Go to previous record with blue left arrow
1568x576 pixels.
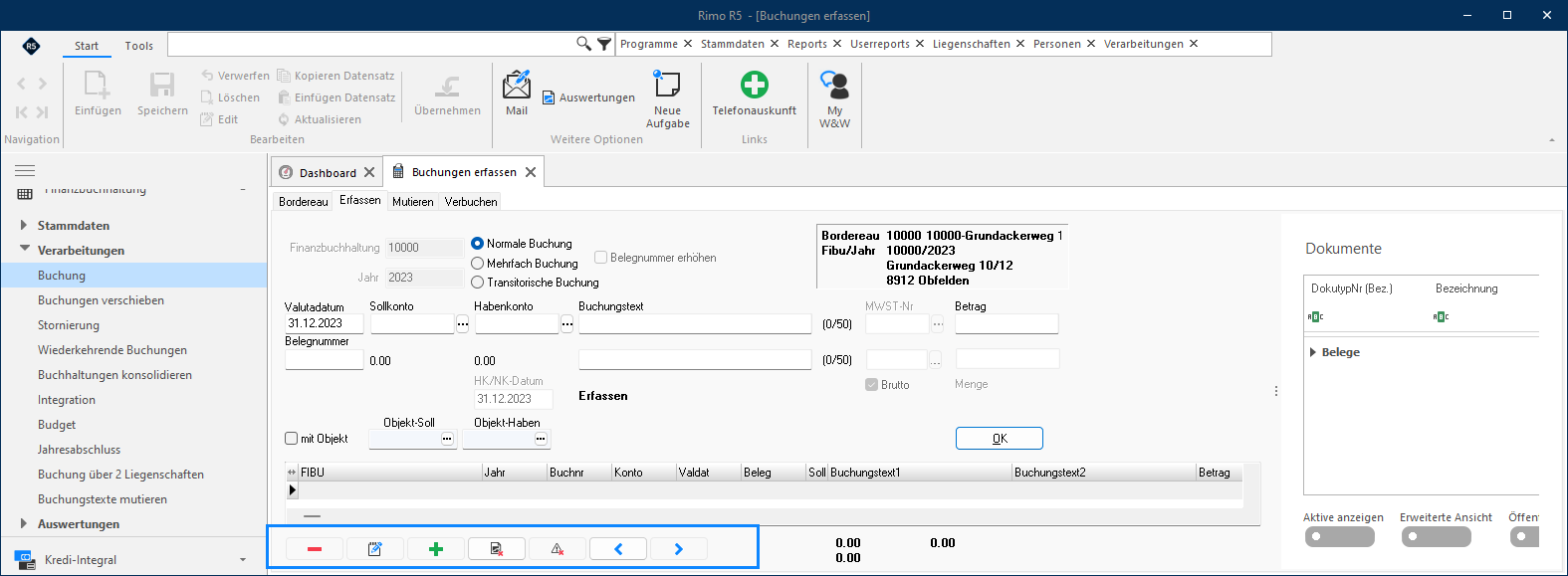point(618,549)
